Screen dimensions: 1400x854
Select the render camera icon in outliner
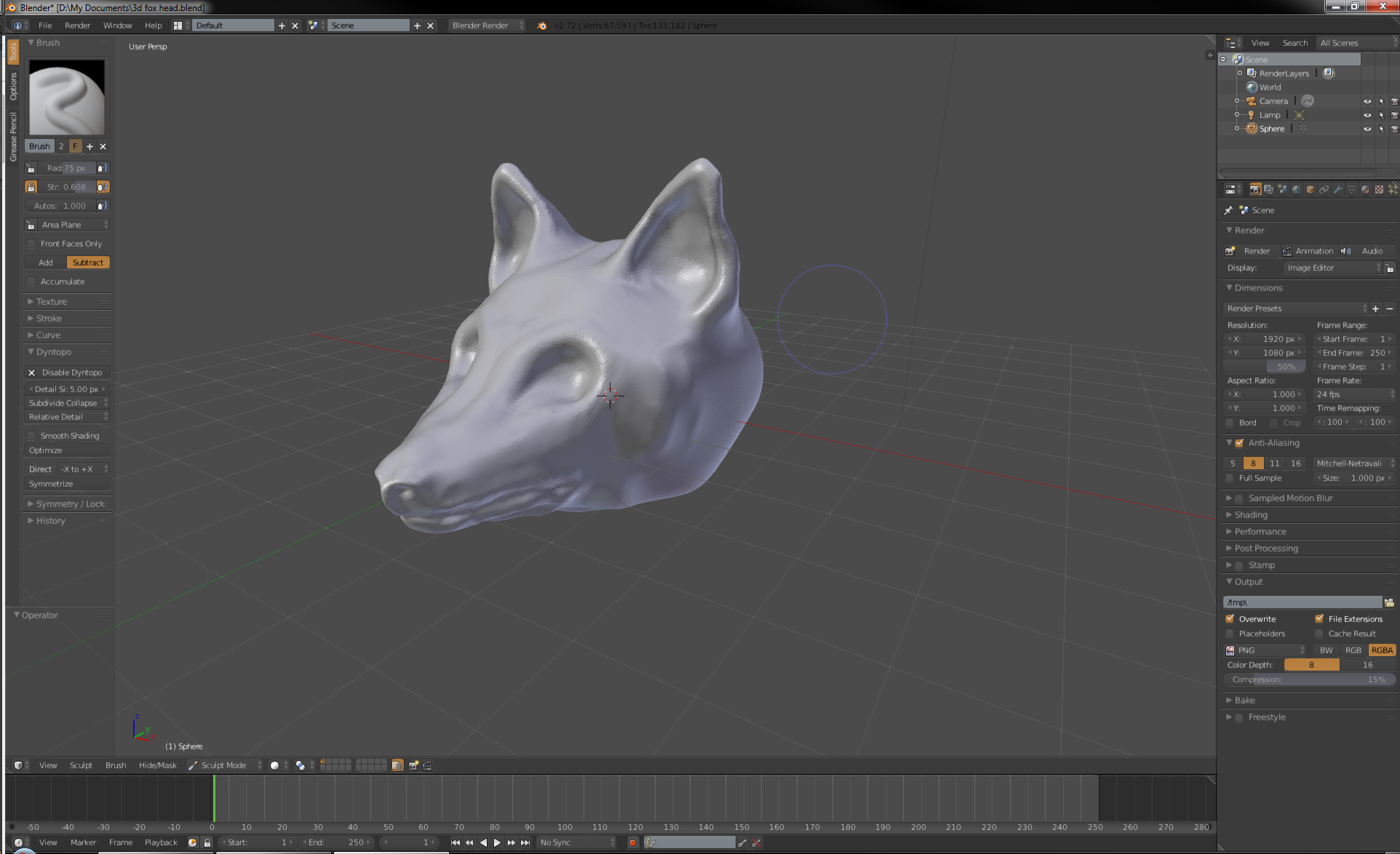click(1393, 101)
